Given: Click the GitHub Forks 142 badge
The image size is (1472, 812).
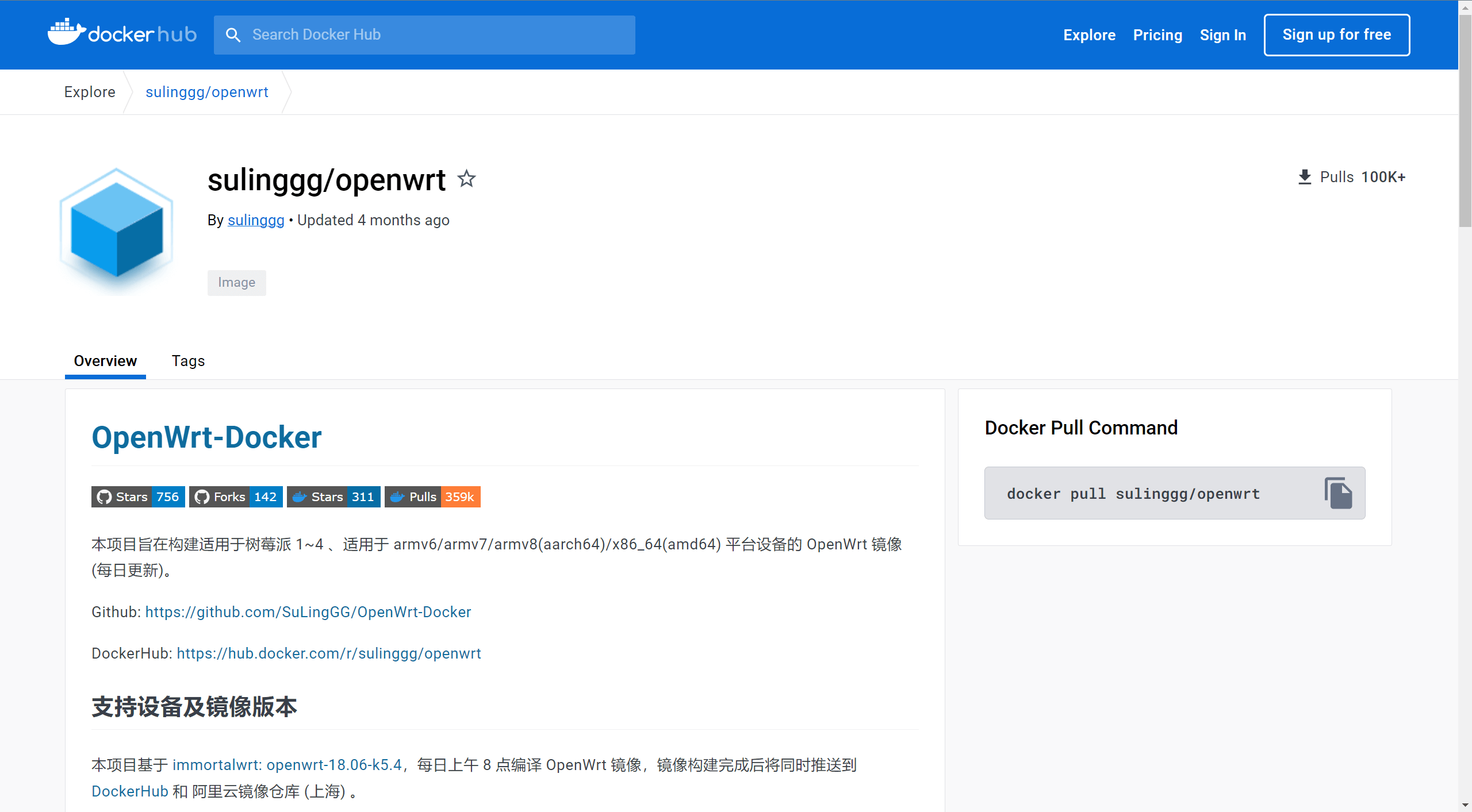Looking at the screenshot, I should [236, 497].
